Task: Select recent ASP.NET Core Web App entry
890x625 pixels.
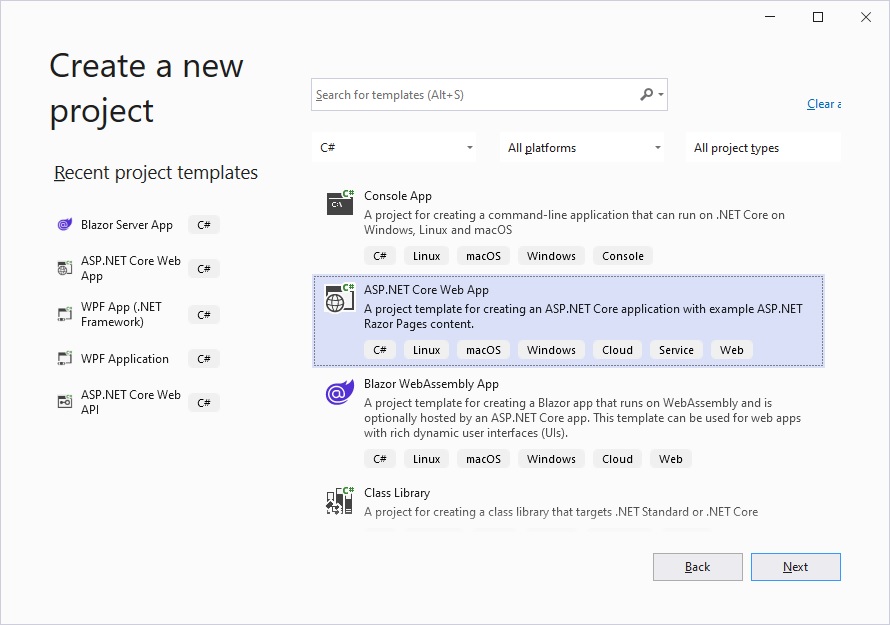Action: point(130,268)
